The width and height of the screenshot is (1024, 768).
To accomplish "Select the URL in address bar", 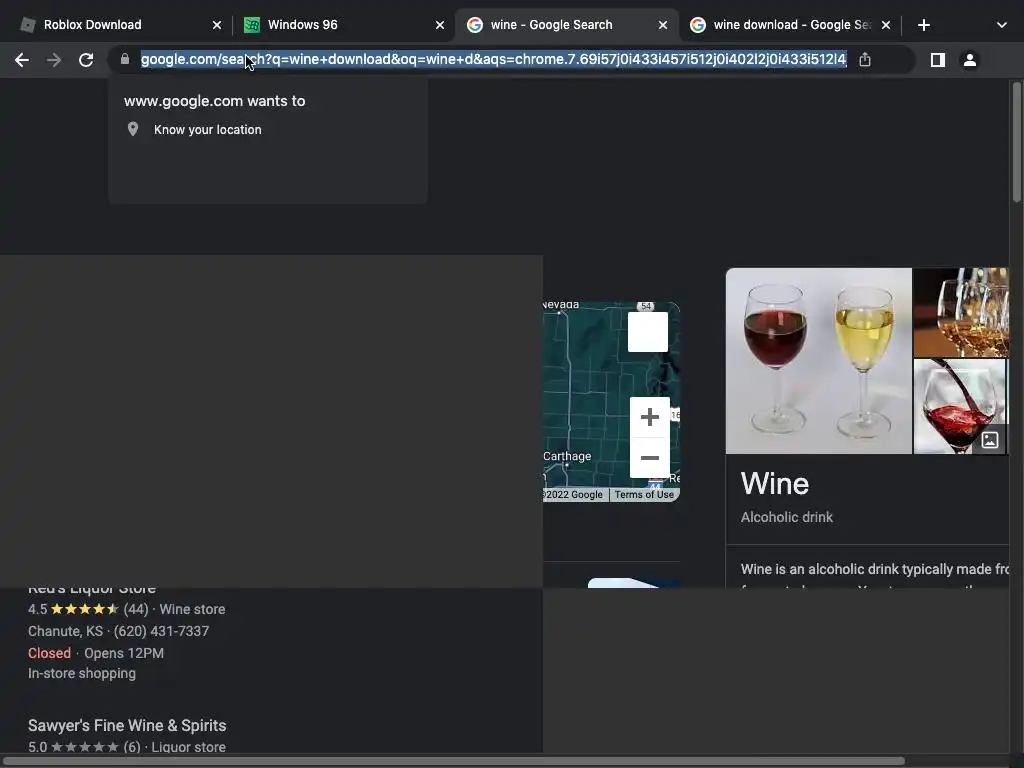I will 494,59.
